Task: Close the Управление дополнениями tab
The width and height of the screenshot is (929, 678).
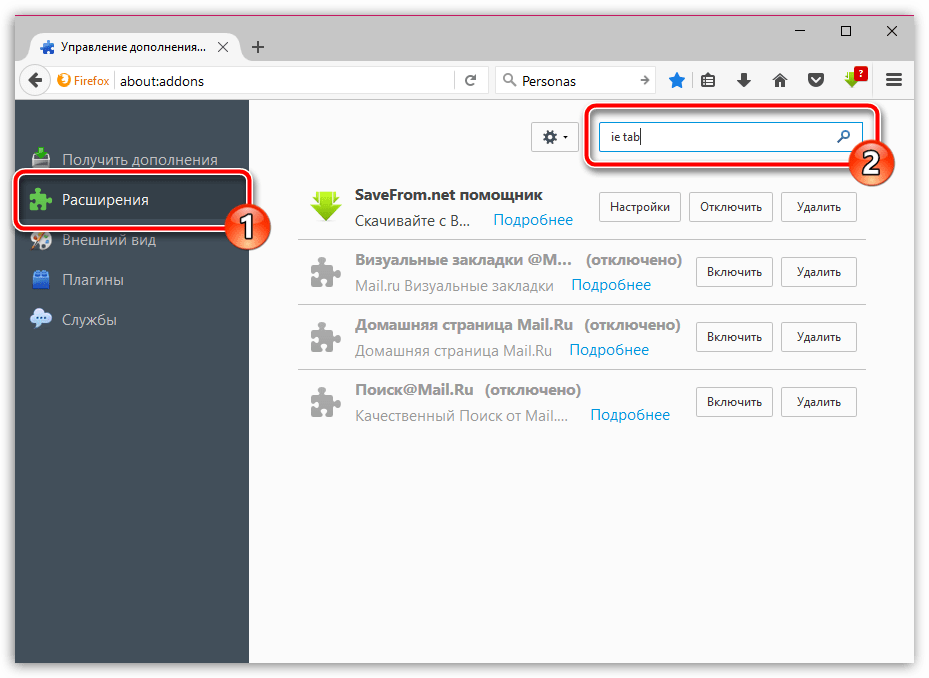Action: [223, 47]
